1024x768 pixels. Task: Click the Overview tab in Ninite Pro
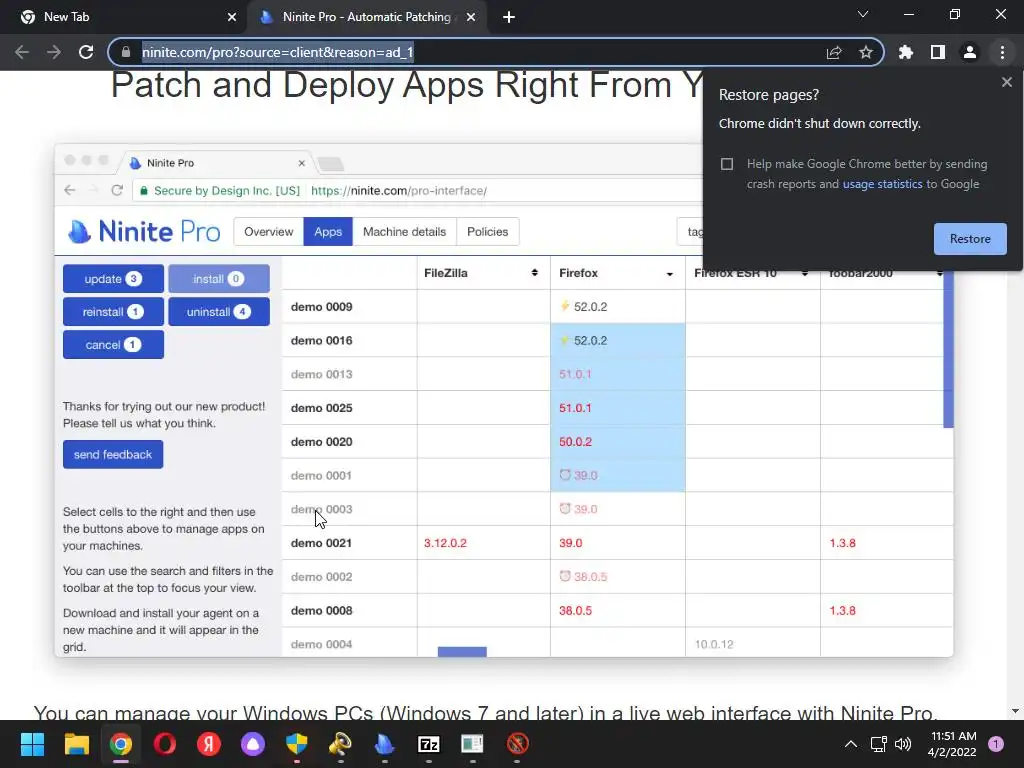point(268,232)
